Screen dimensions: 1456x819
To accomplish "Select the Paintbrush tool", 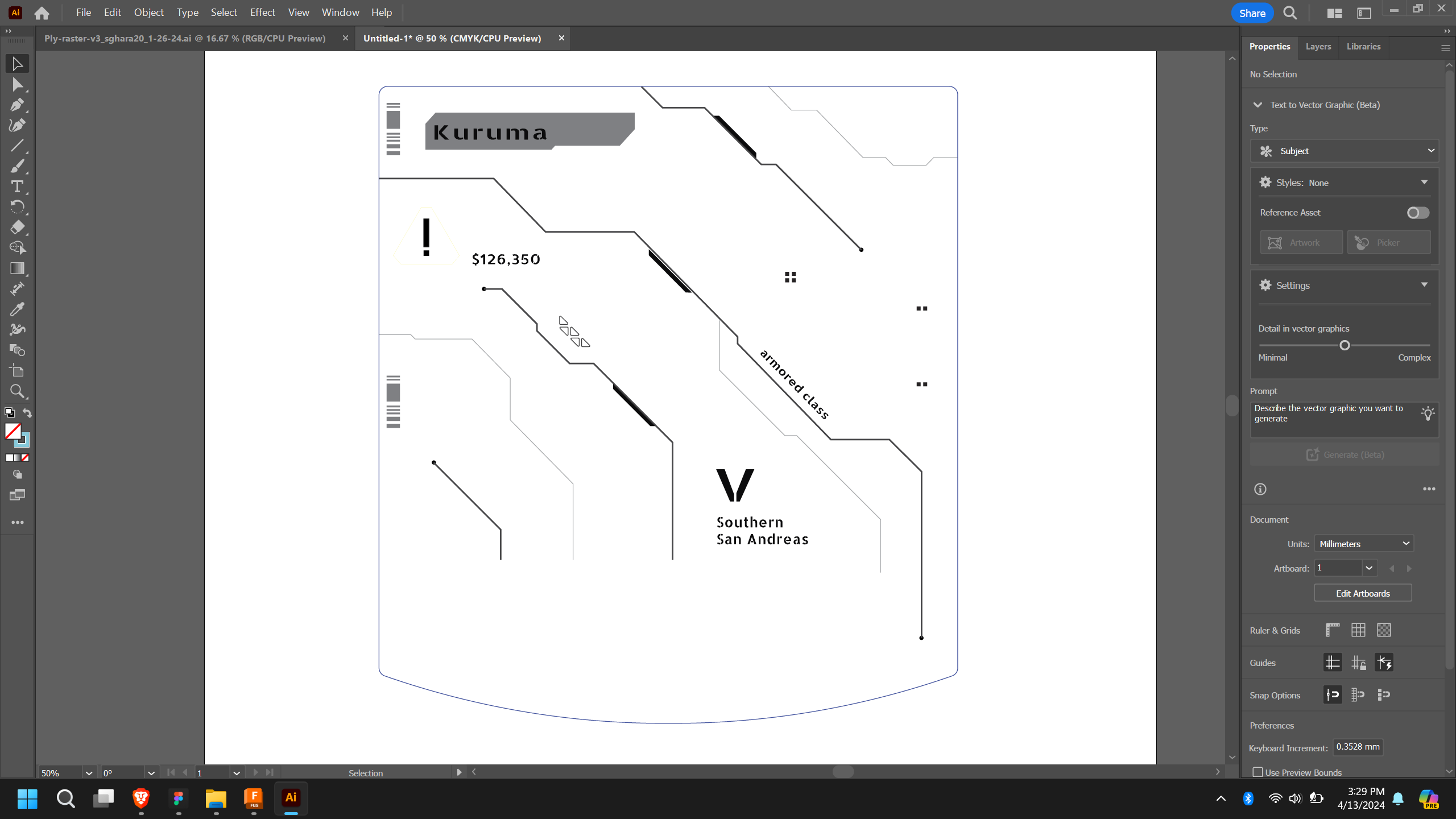I will coord(17,166).
